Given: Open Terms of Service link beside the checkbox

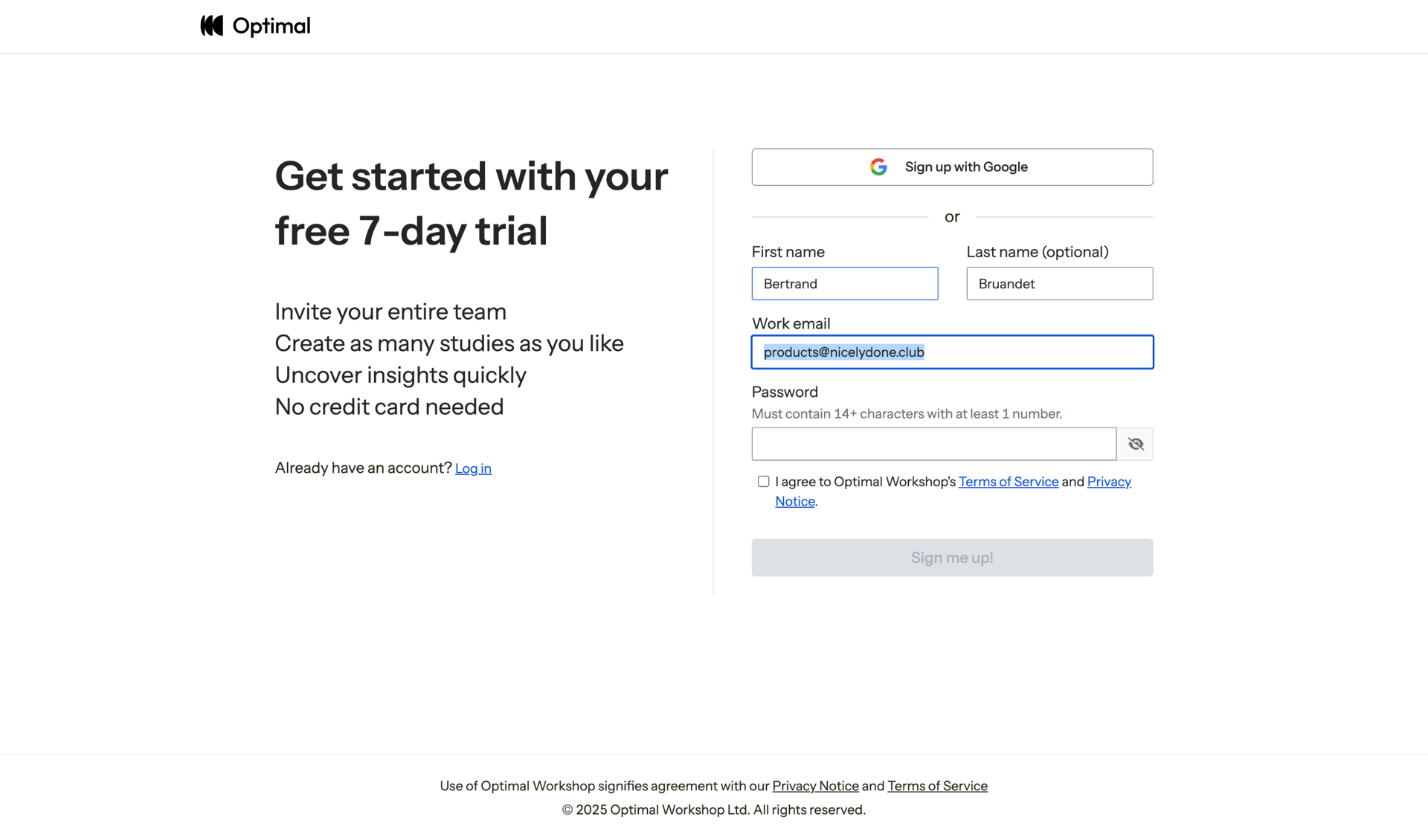Looking at the screenshot, I should pyautogui.click(x=1008, y=482).
